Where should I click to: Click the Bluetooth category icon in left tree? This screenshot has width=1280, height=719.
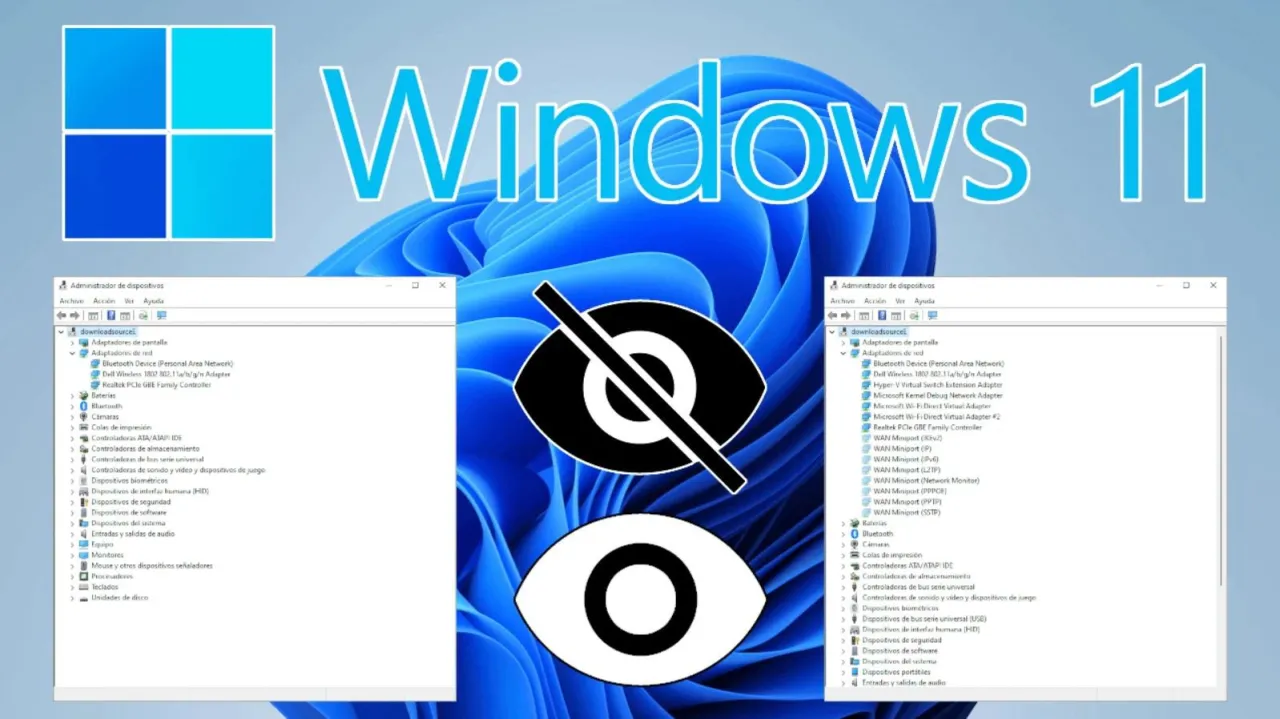click(x=83, y=405)
